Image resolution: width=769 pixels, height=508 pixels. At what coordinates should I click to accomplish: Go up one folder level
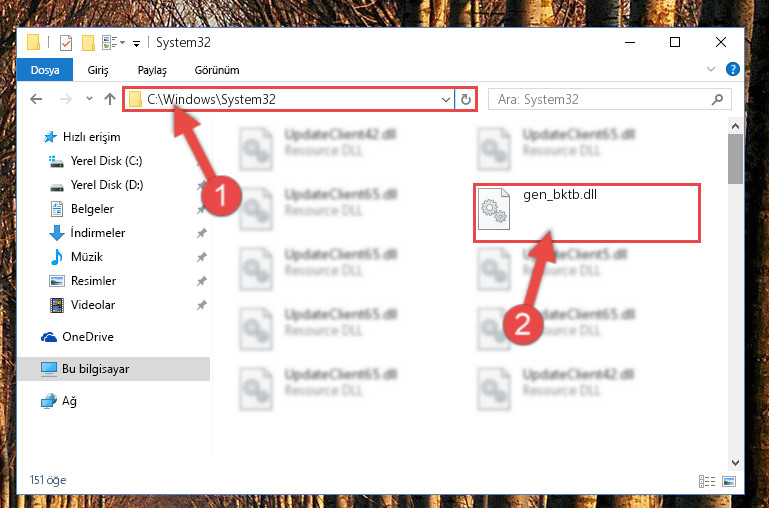110,100
